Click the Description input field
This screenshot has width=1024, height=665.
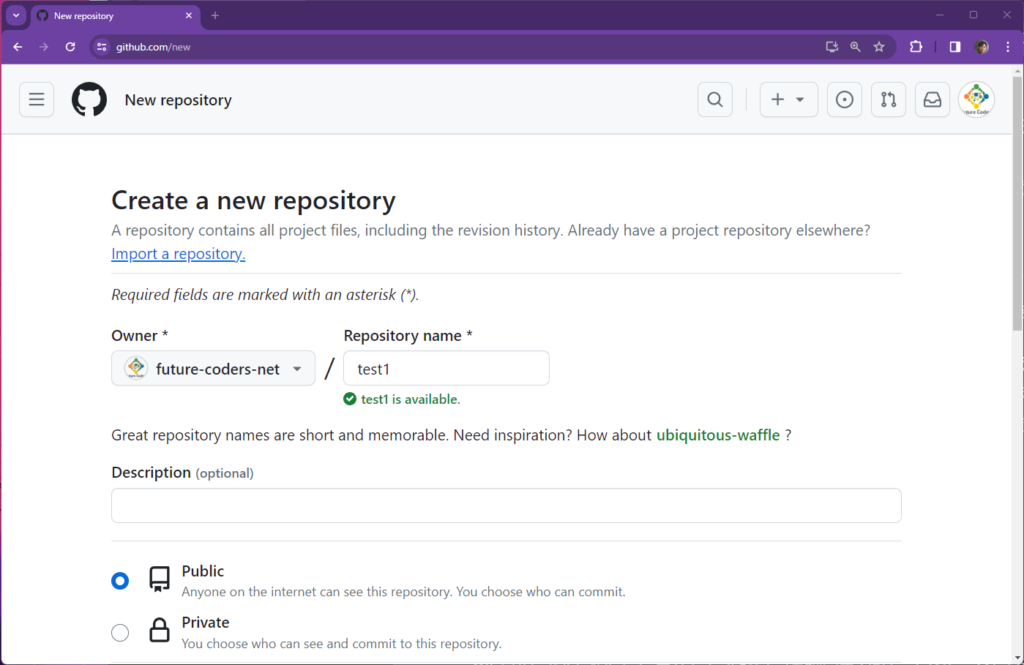[x=506, y=506]
